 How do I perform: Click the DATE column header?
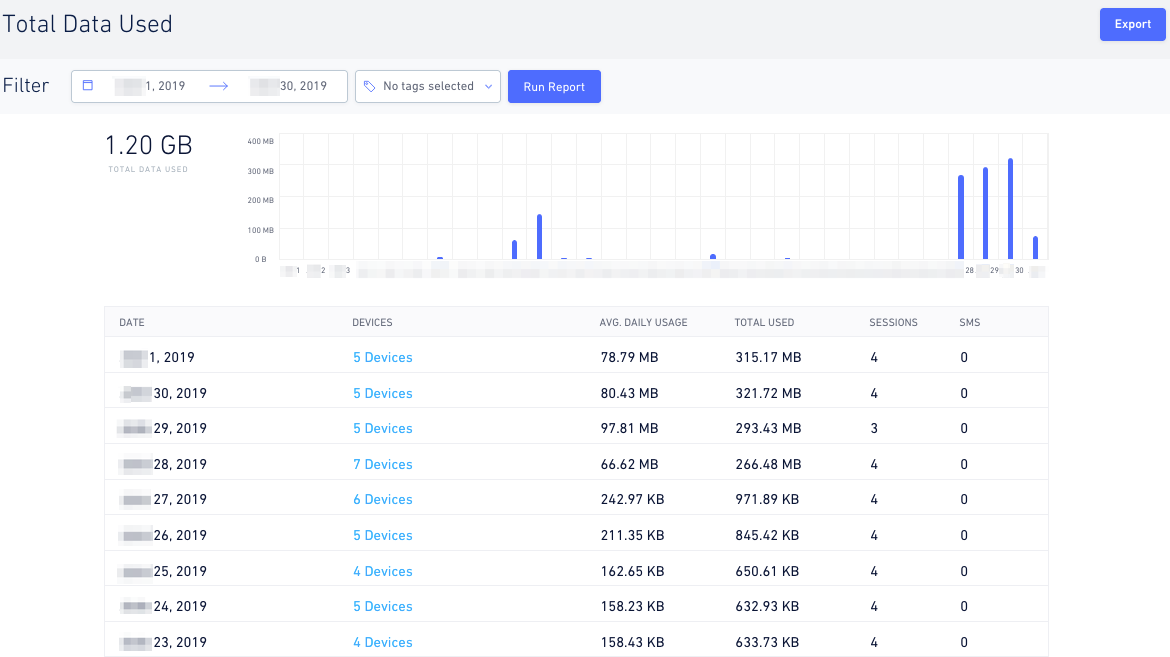click(132, 323)
